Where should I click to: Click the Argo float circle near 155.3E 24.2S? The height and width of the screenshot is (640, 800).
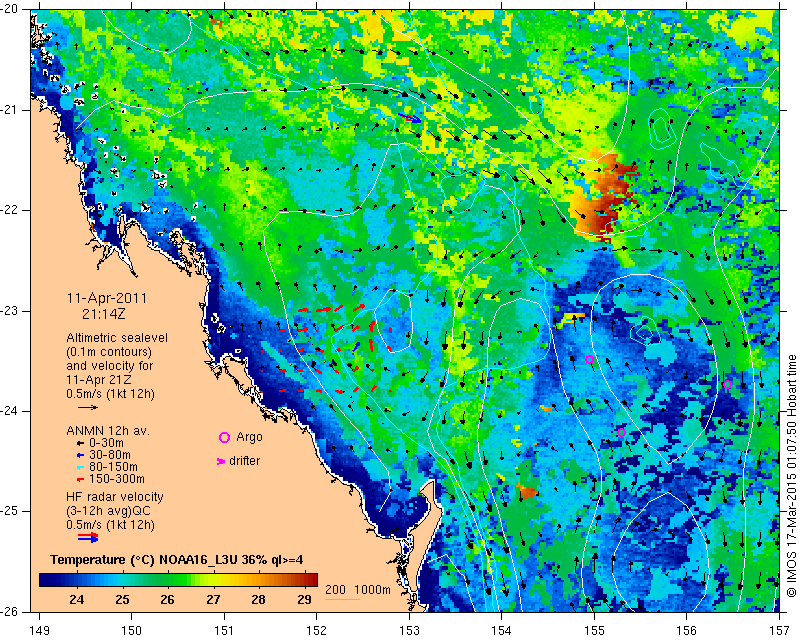click(621, 432)
